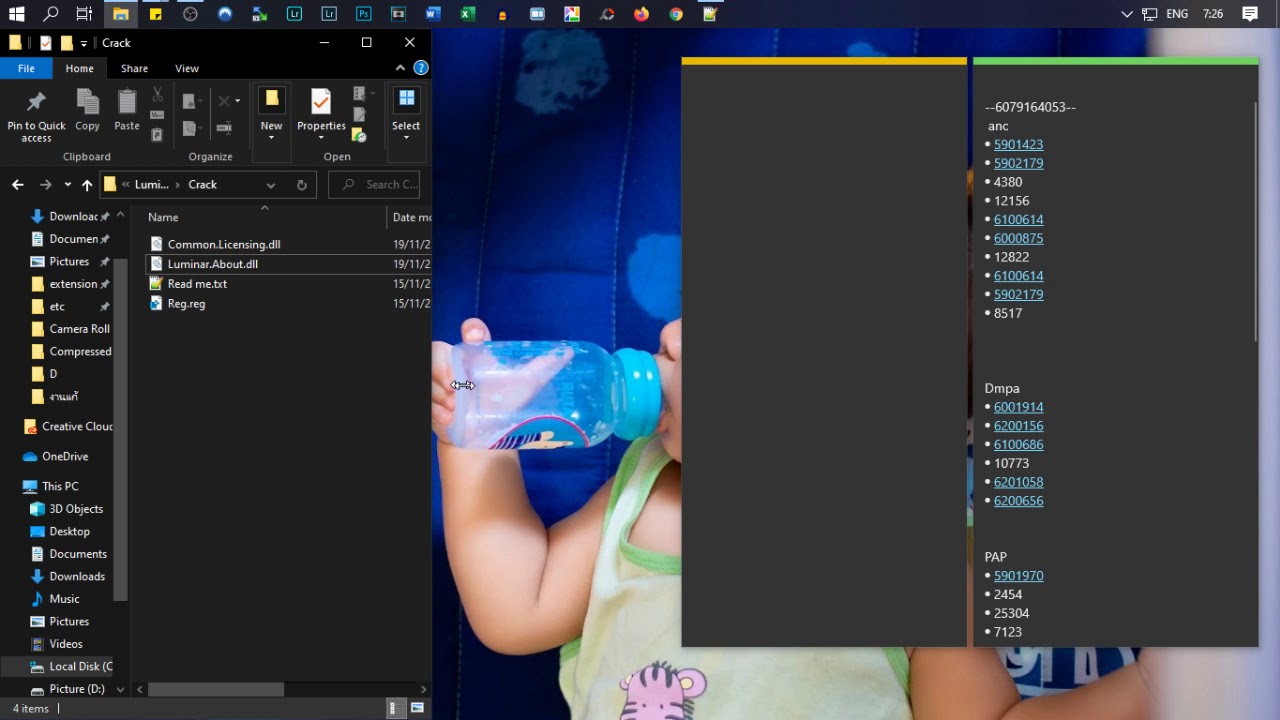1280x720 pixels.
Task: Open link 6201058 under Dmpa
Action: coord(1018,482)
